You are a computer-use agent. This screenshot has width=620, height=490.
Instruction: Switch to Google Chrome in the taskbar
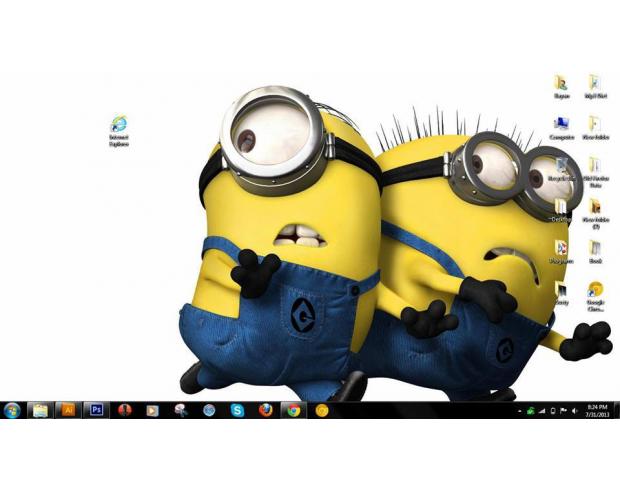click(x=293, y=411)
